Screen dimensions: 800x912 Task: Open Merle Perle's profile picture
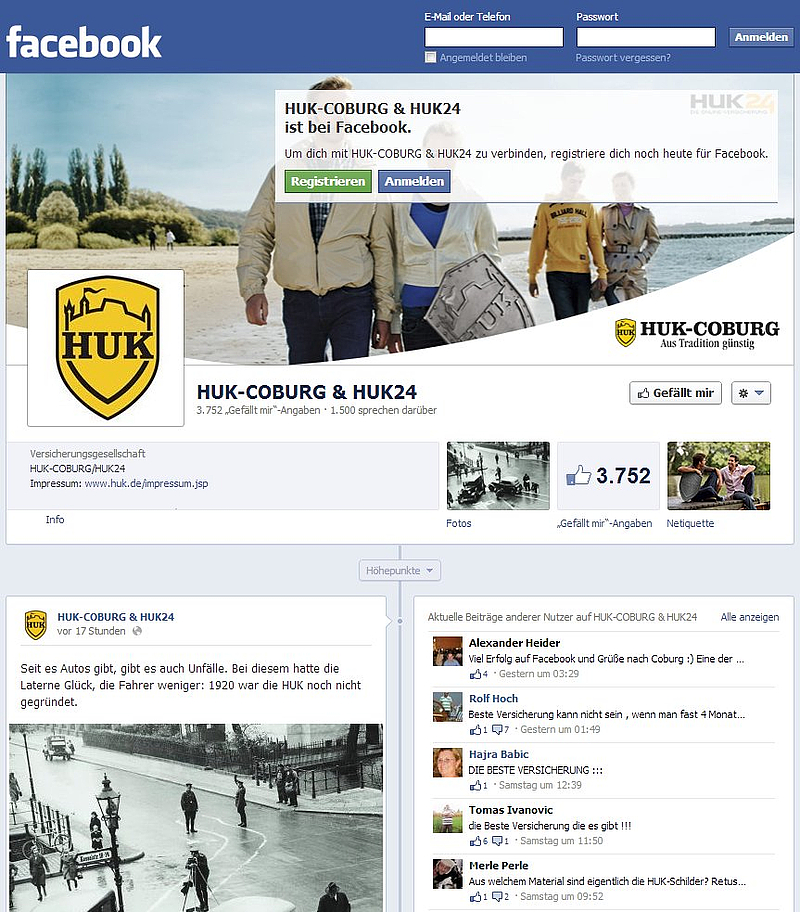click(x=447, y=874)
